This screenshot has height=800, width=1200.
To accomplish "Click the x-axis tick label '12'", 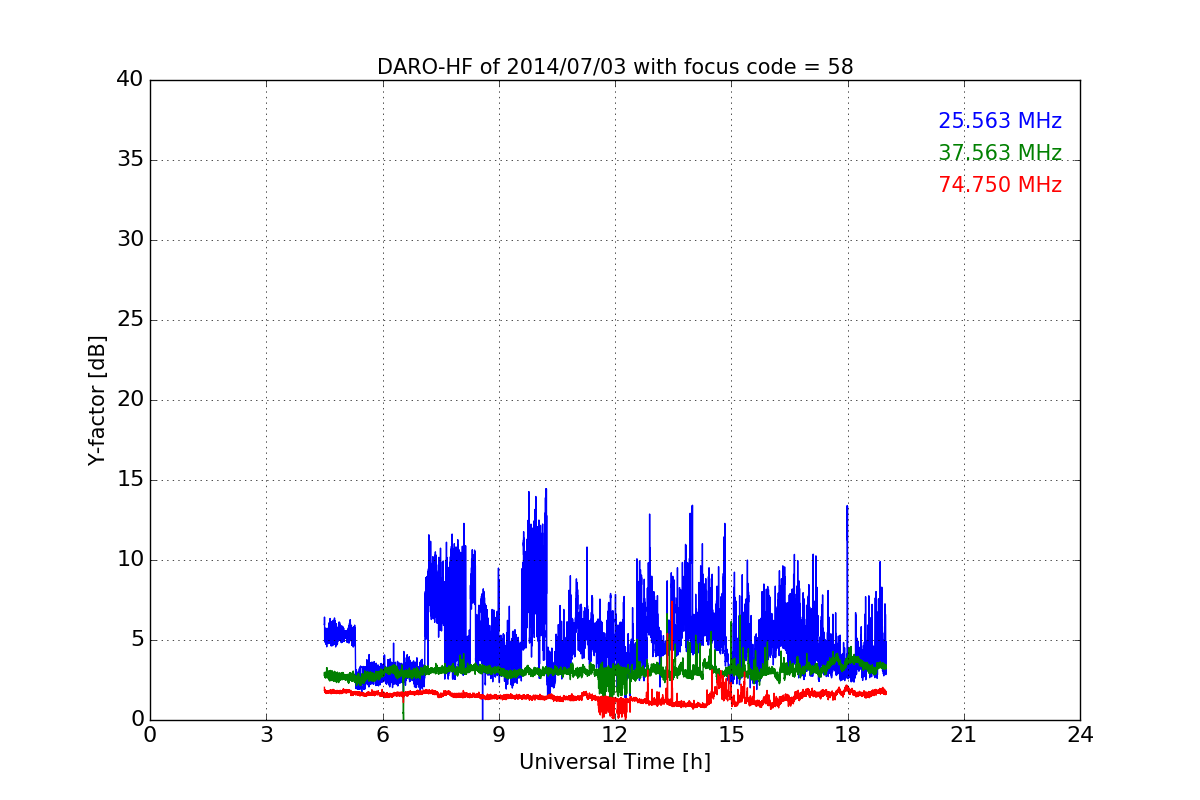I will click(615, 735).
